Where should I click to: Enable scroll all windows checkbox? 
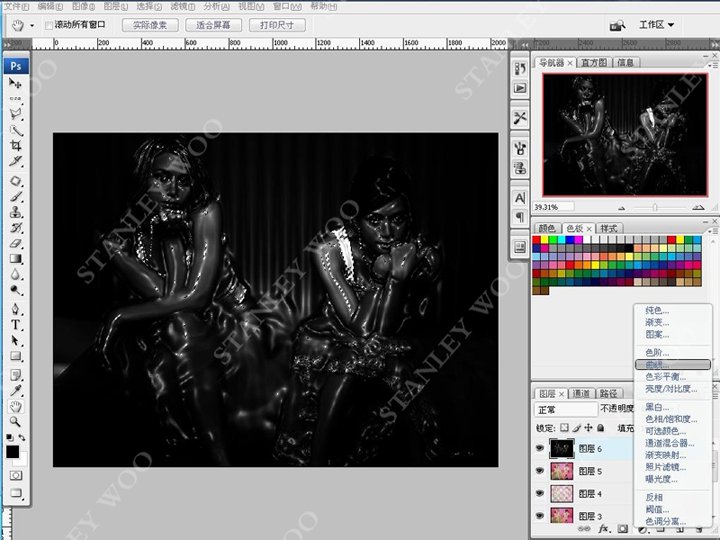(49, 25)
